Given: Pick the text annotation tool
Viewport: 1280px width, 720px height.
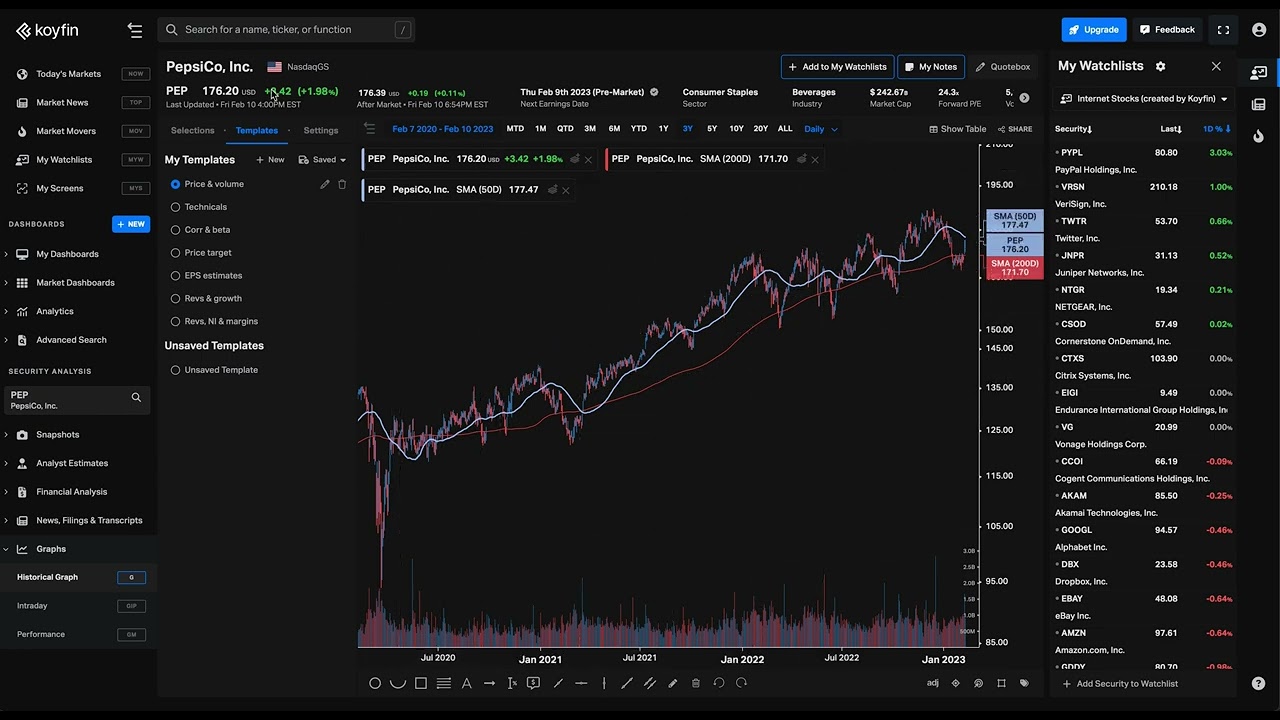Looking at the screenshot, I should point(466,683).
